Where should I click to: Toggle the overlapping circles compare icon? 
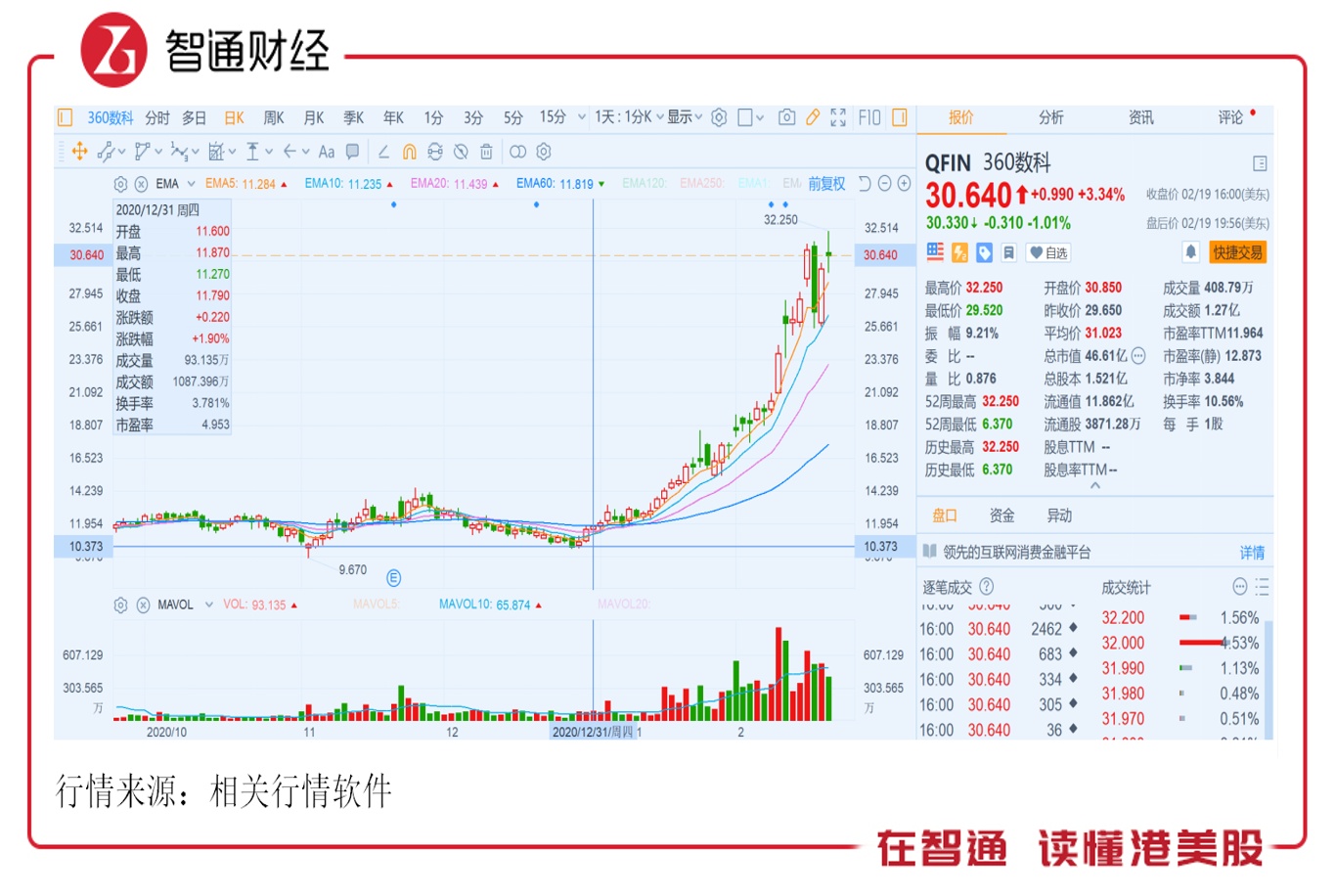[517, 152]
